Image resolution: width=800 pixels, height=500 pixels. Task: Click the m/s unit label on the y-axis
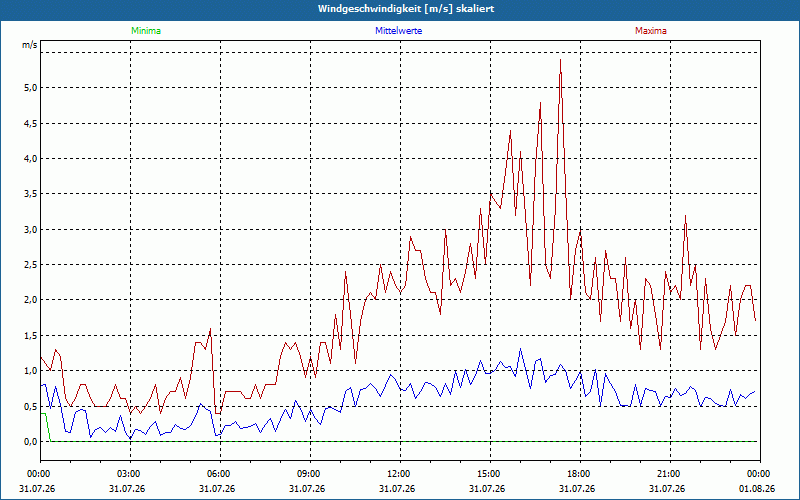(30, 45)
